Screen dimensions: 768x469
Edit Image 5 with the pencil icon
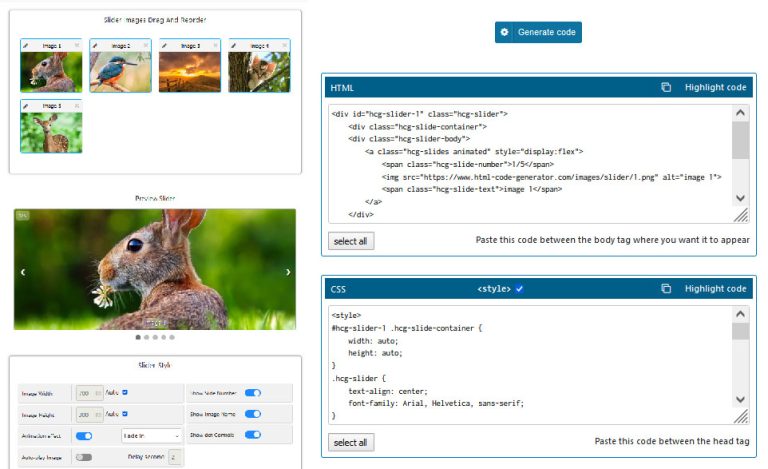click(25, 106)
